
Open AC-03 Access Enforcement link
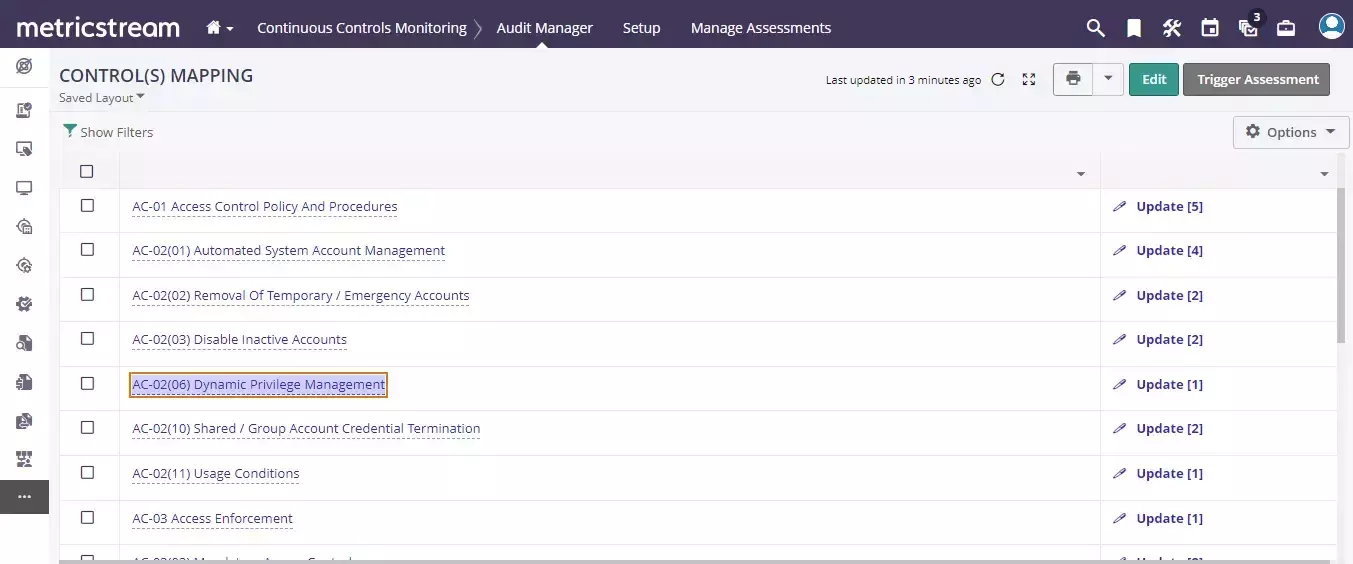point(213,519)
